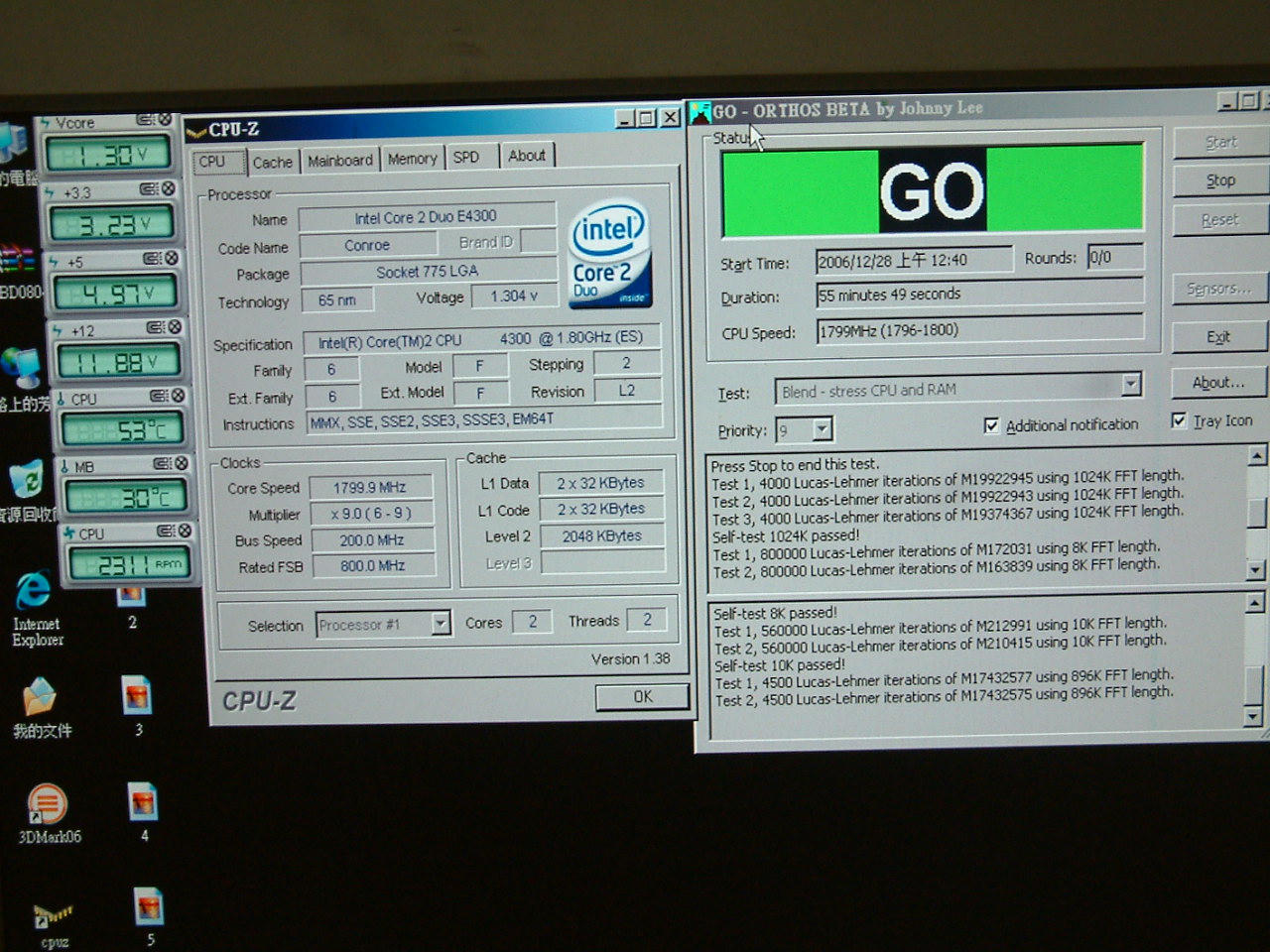Close the +12 voltage gadget
Viewport: 1270px width, 952px height.
(x=175, y=327)
